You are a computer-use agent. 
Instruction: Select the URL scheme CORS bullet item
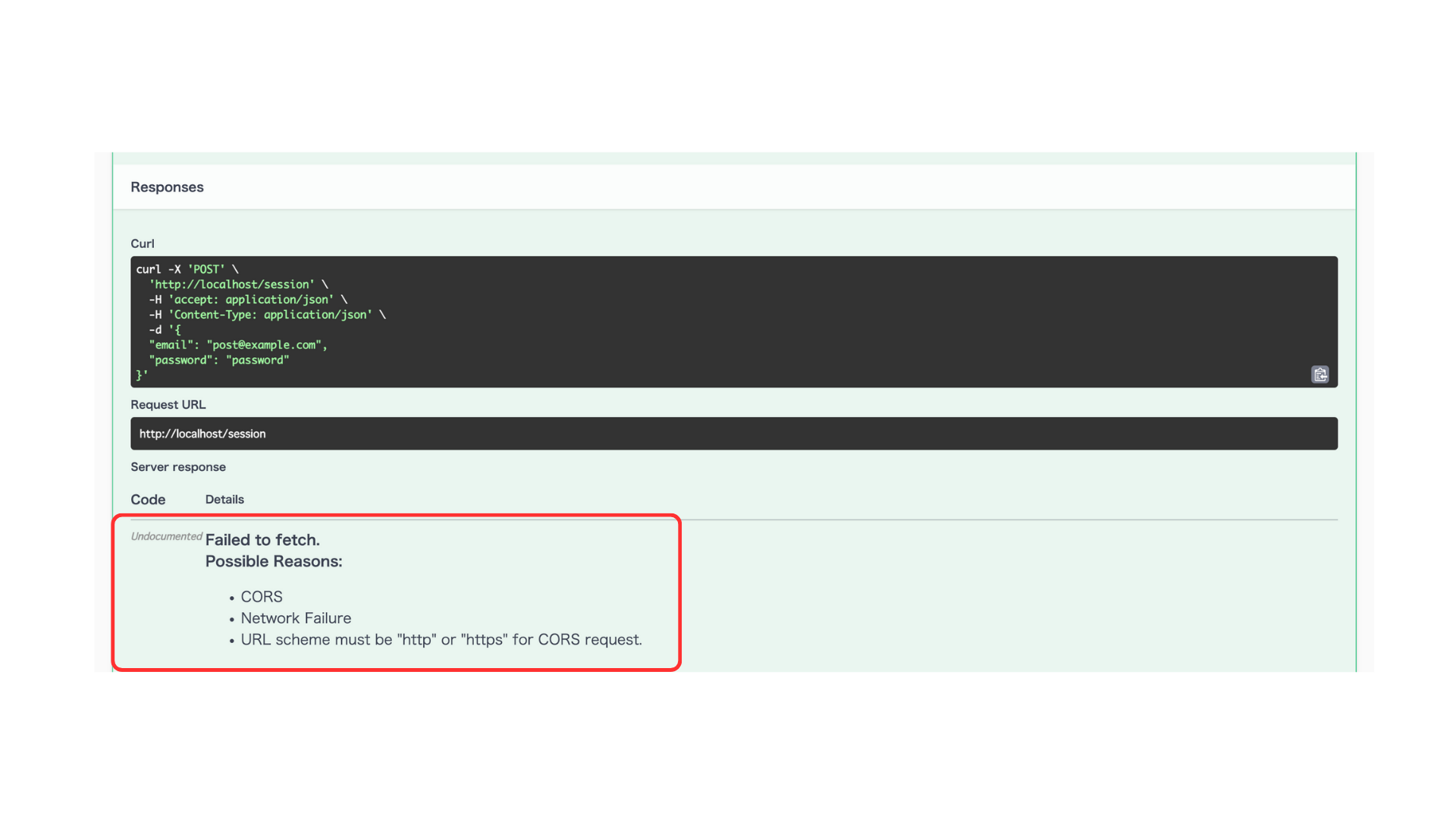click(x=441, y=639)
